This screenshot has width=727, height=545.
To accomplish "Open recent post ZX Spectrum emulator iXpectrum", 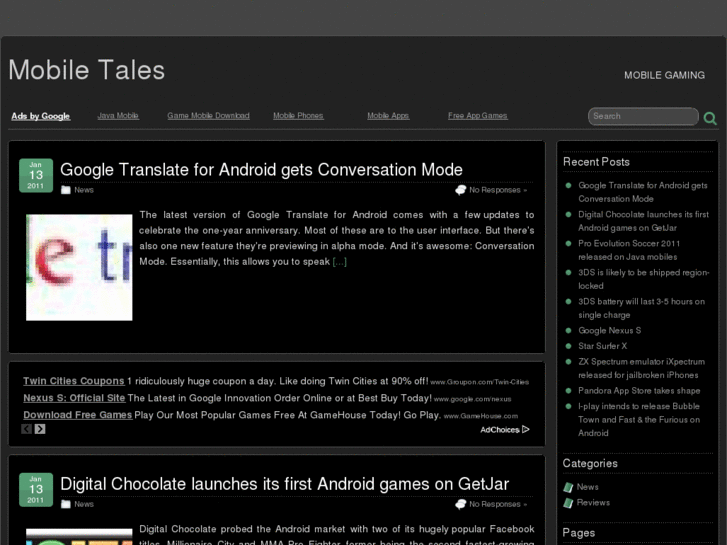I will point(641,368).
